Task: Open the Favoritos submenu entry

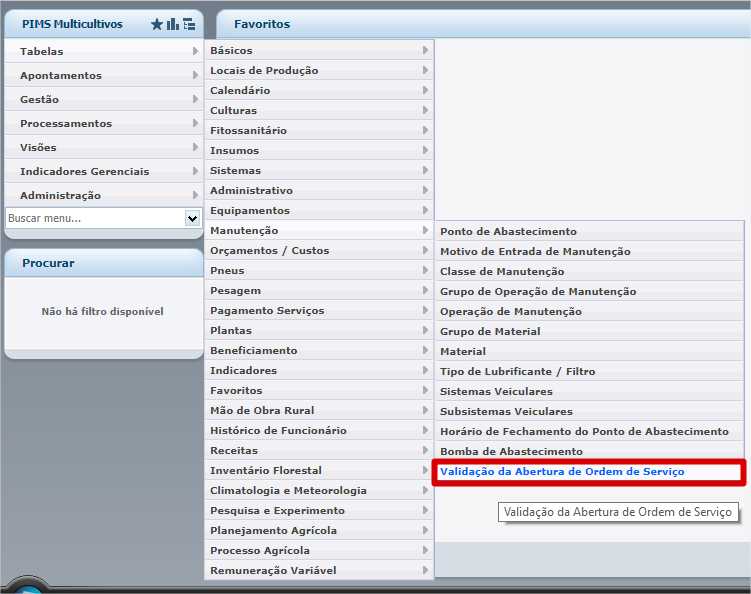Action: [319, 390]
